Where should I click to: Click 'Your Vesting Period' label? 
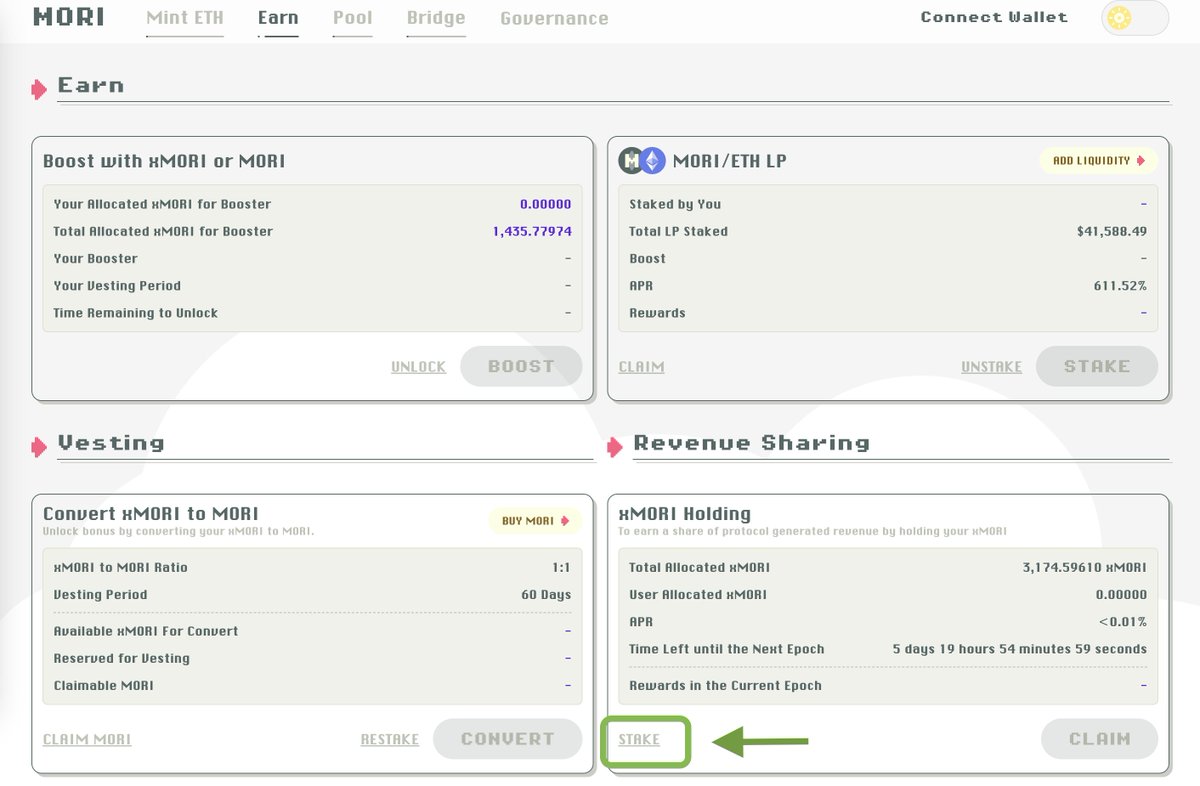(x=117, y=286)
